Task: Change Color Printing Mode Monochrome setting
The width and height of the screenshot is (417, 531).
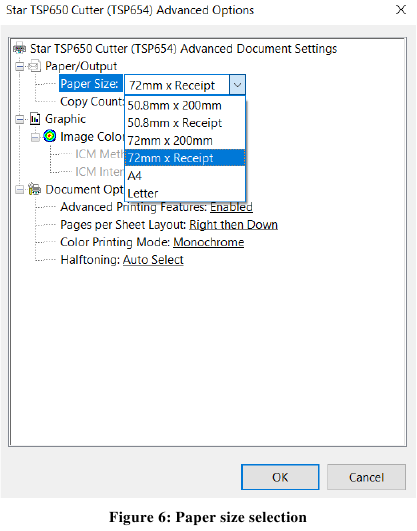Action: click(x=209, y=242)
